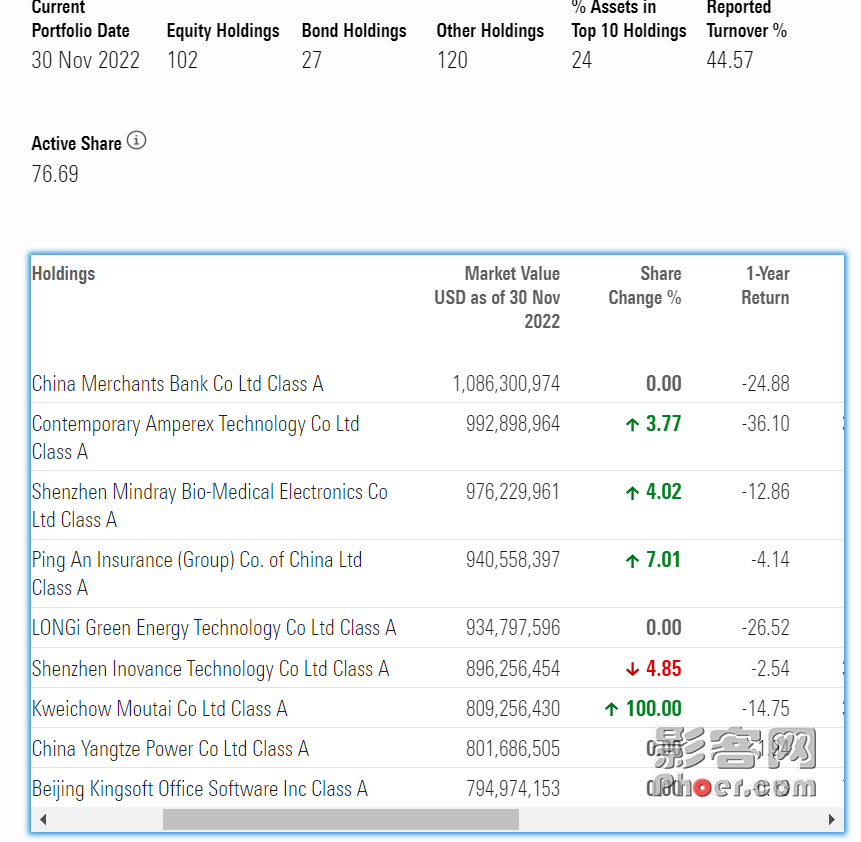Open China Merchants Bank Co Ltd Class A
861x842 pixels.
177,383
